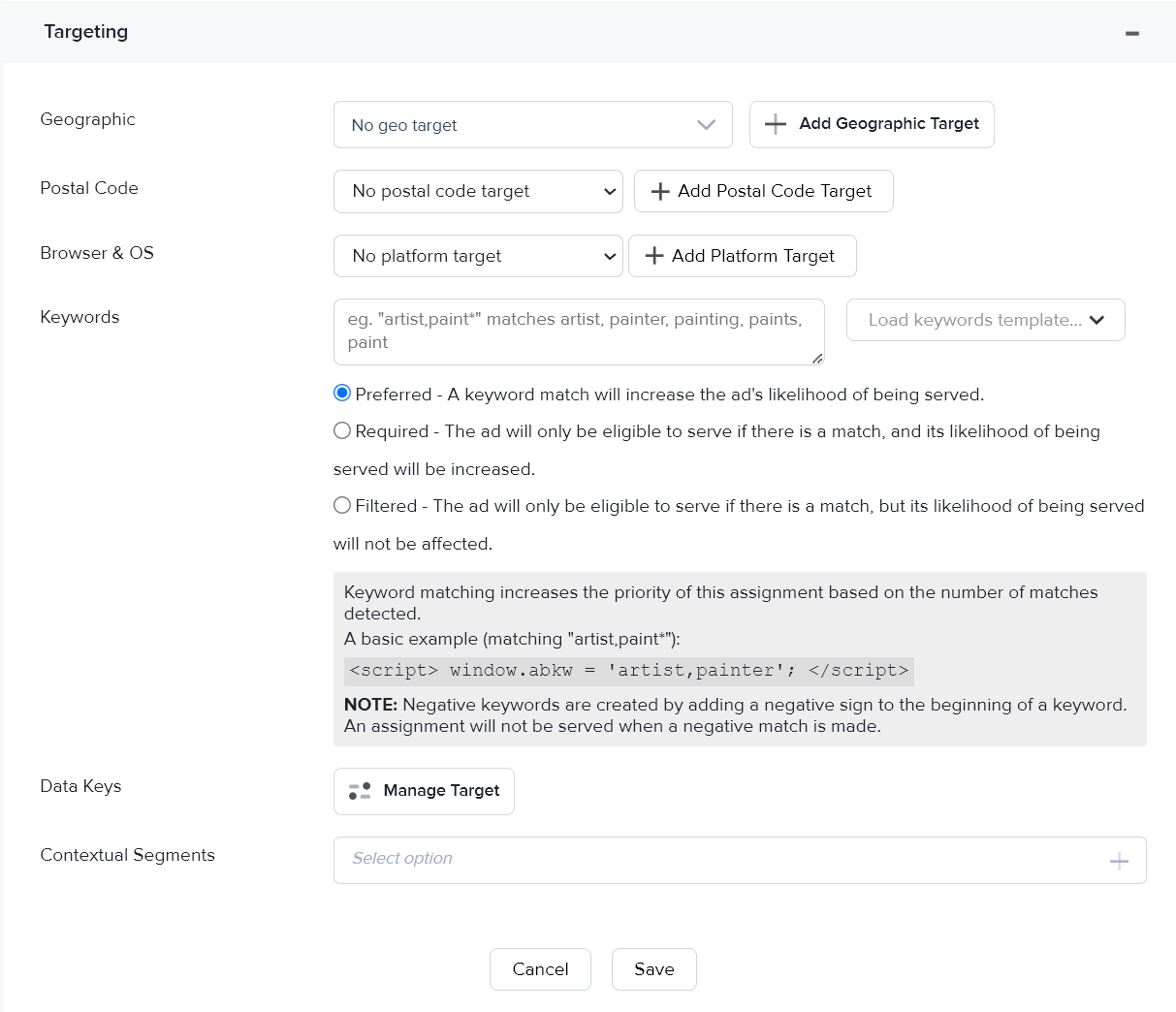
Task: Click the Contextual Segments label
Action: (127, 855)
